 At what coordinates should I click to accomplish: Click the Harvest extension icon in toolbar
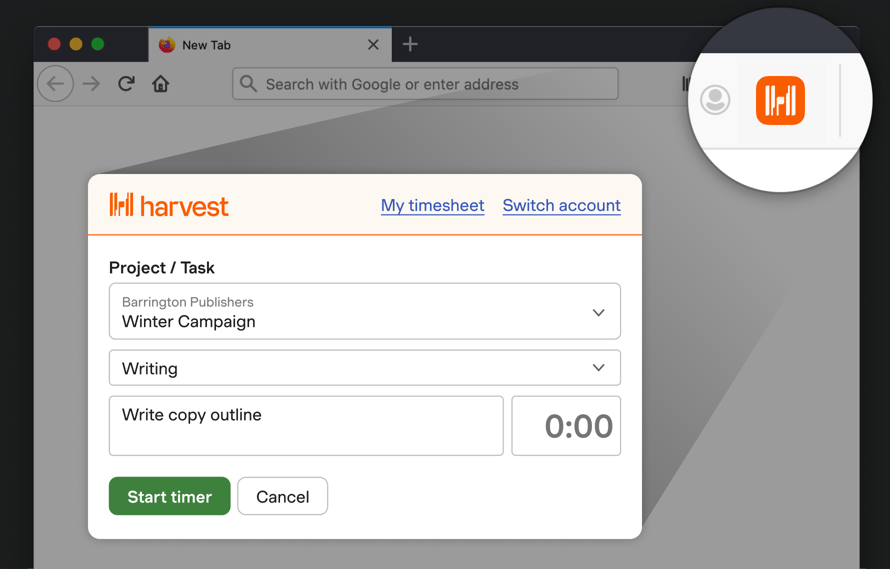click(x=780, y=101)
